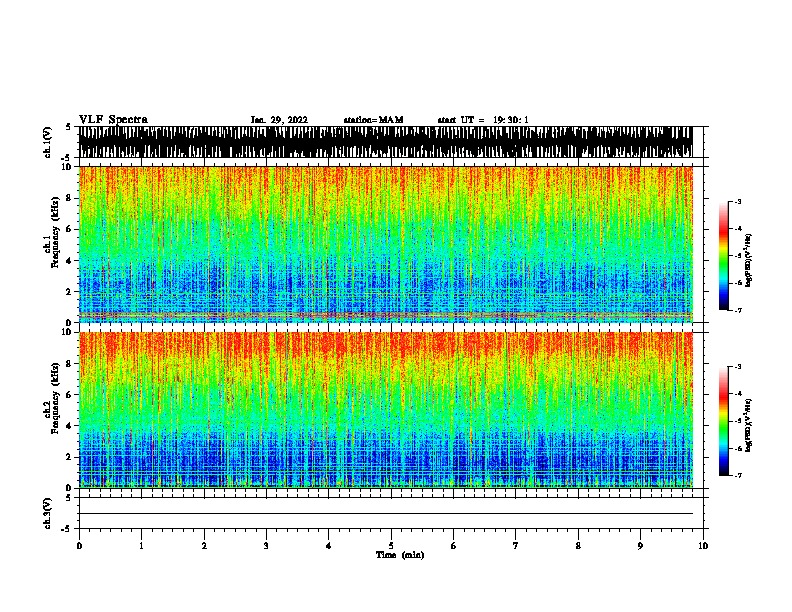
Task: Click the ch.1 spectrogram panel
Action: point(386,244)
